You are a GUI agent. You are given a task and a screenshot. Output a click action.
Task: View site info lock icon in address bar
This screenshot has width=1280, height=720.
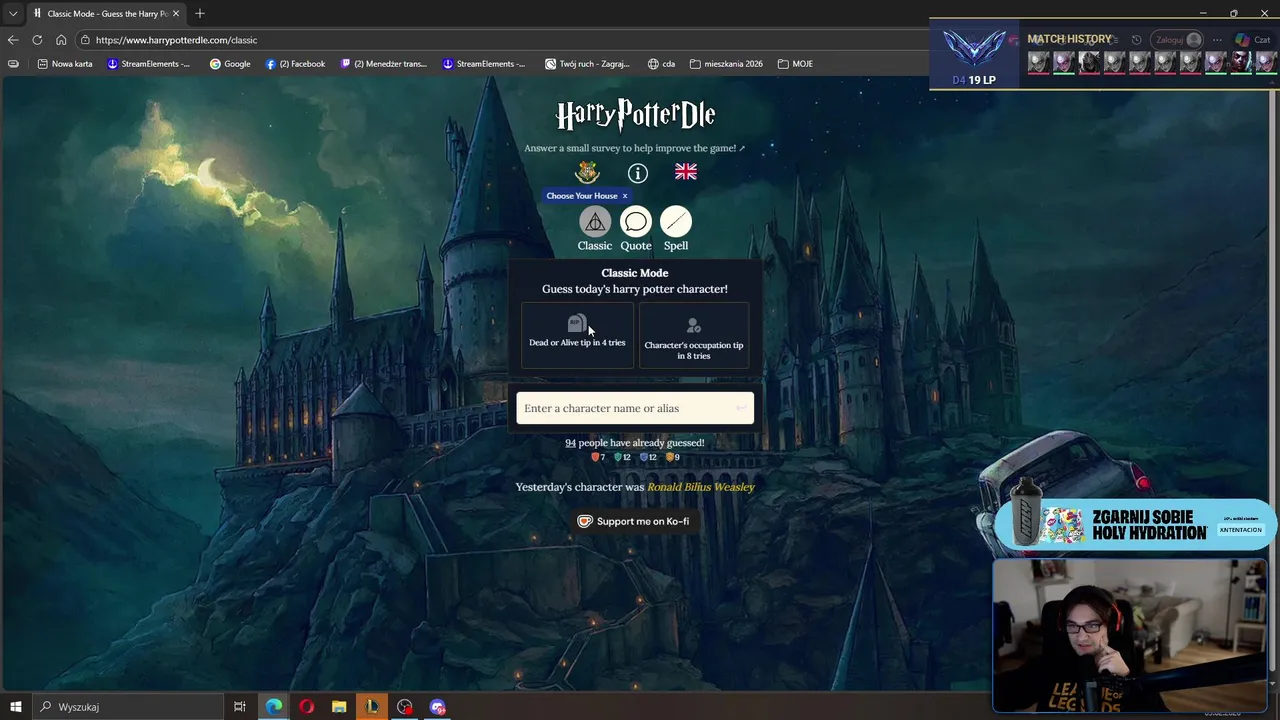[86, 40]
